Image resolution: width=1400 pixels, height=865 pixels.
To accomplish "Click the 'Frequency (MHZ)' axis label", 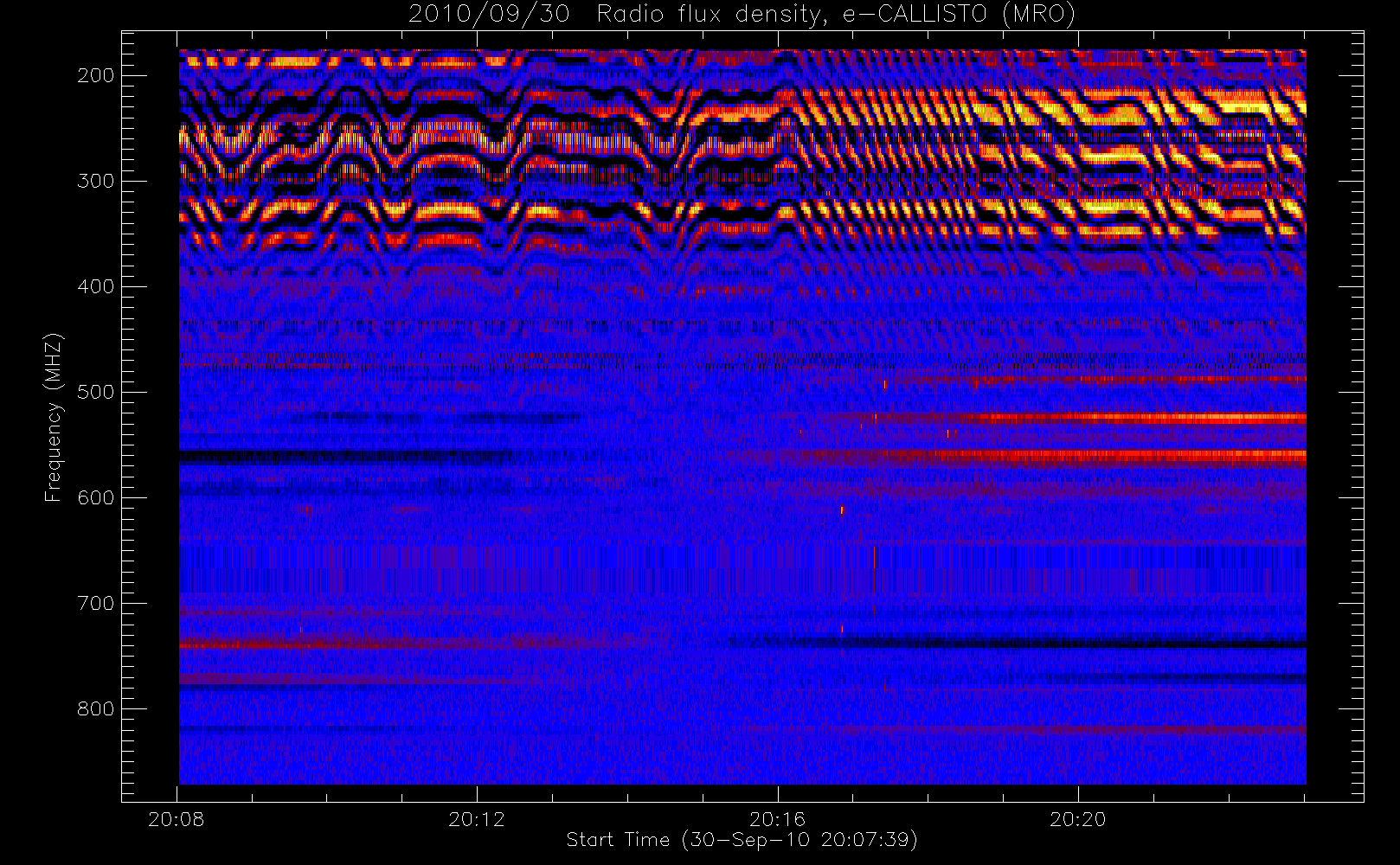I will [54, 417].
